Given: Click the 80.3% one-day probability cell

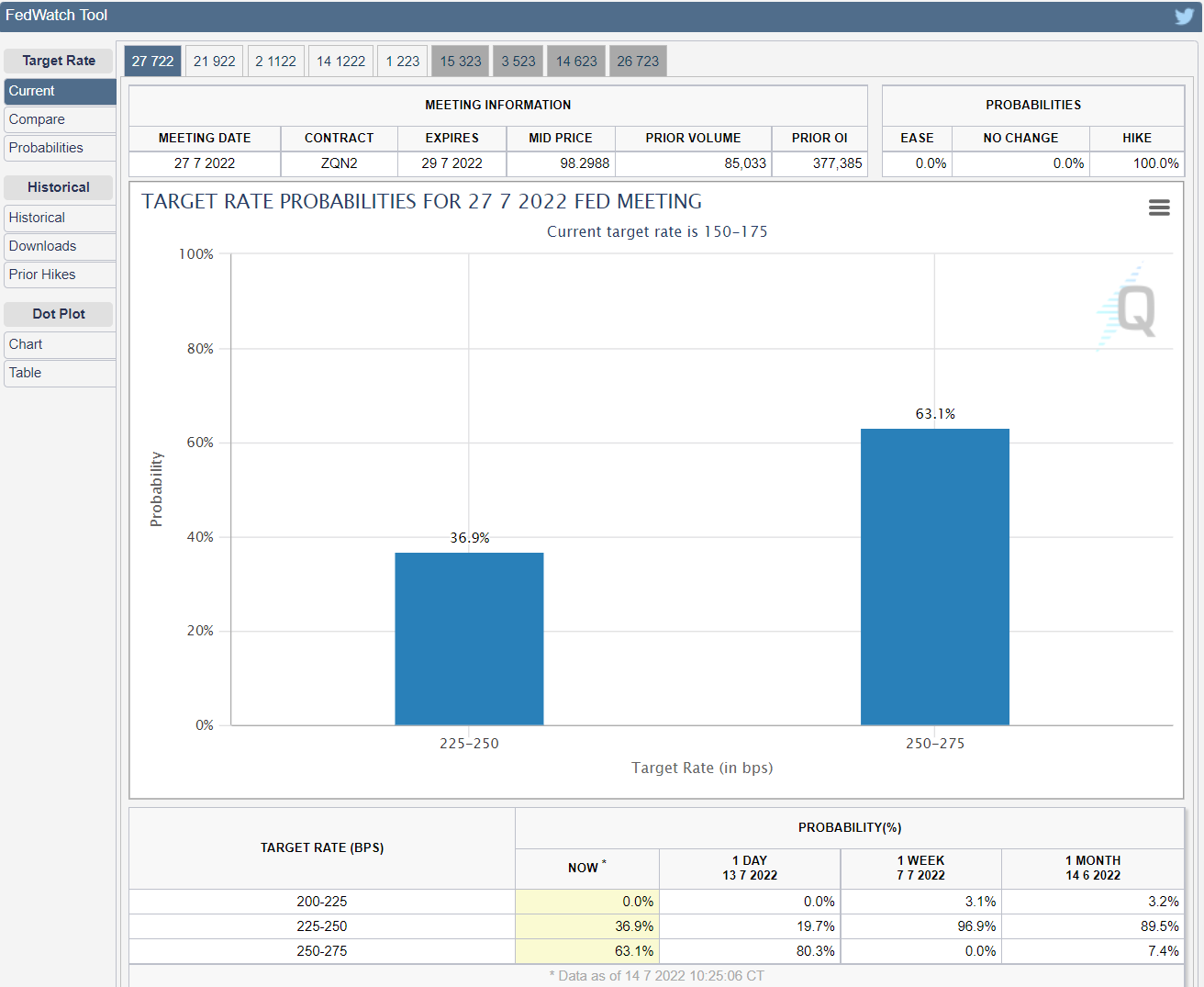Looking at the screenshot, I should (750, 951).
